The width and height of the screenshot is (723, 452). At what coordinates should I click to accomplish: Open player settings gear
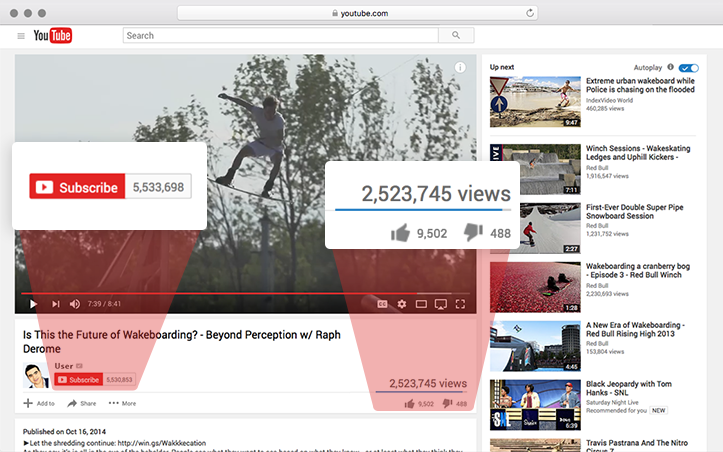pos(402,304)
